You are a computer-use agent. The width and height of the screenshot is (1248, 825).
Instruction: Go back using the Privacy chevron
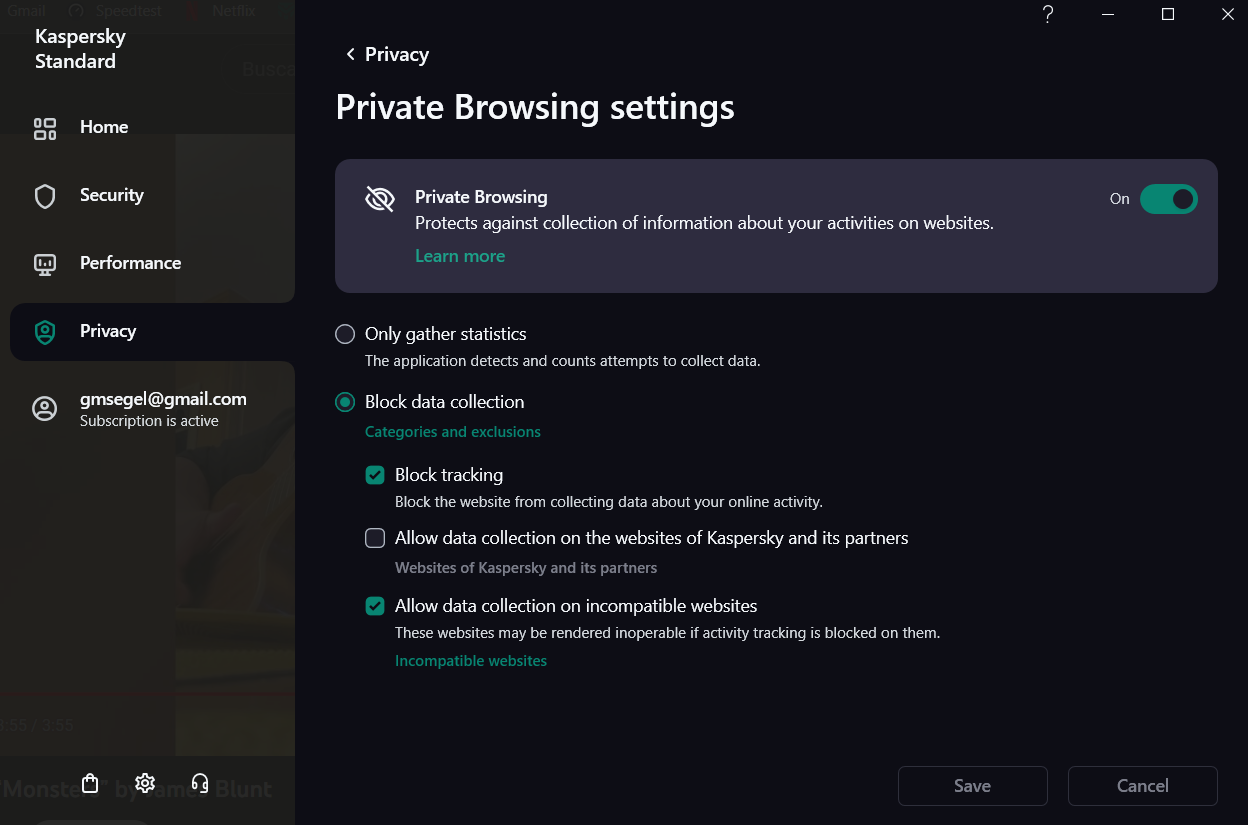pos(351,54)
